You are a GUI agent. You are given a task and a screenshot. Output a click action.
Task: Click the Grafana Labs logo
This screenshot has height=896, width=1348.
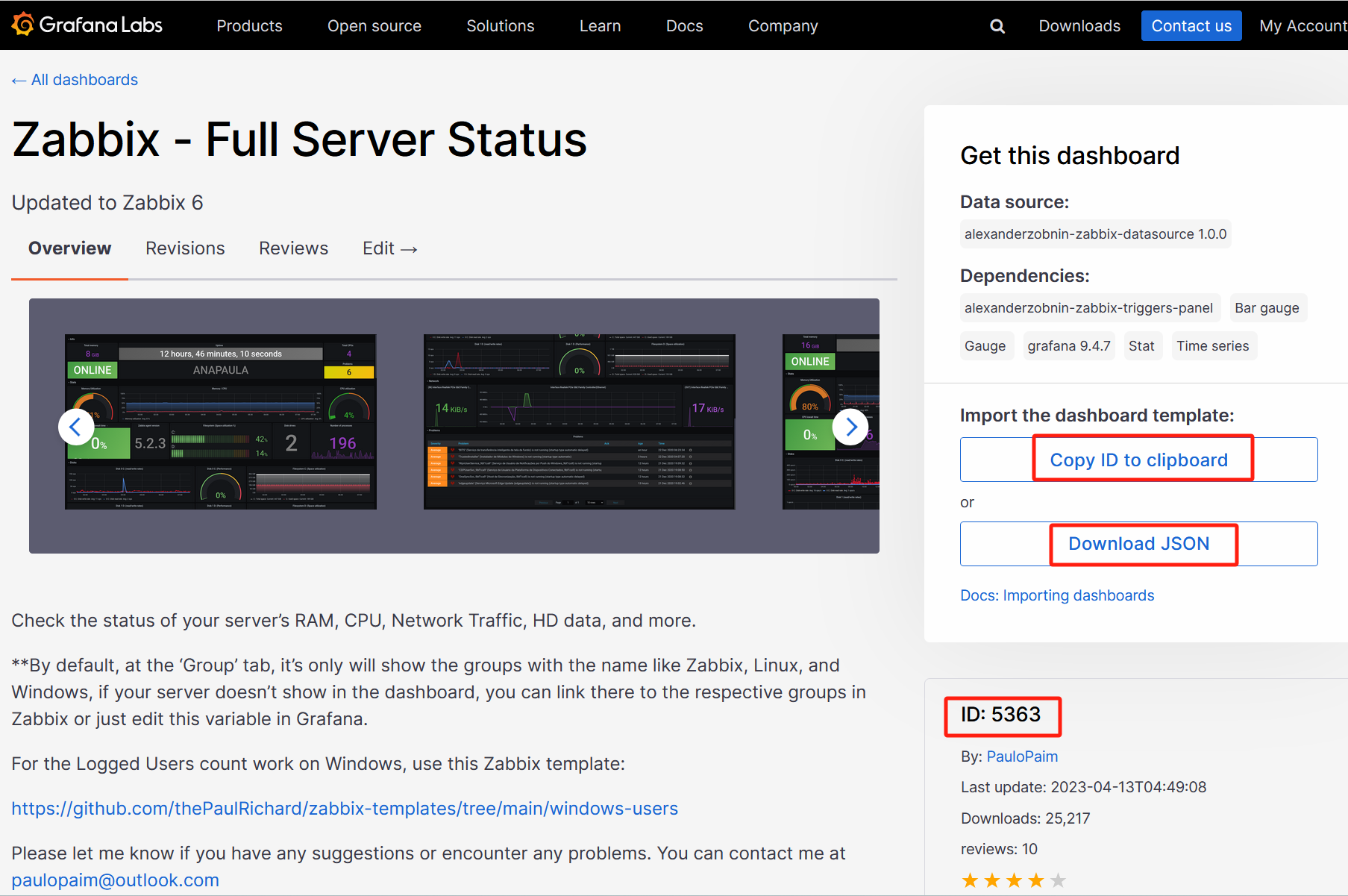[87, 25]
